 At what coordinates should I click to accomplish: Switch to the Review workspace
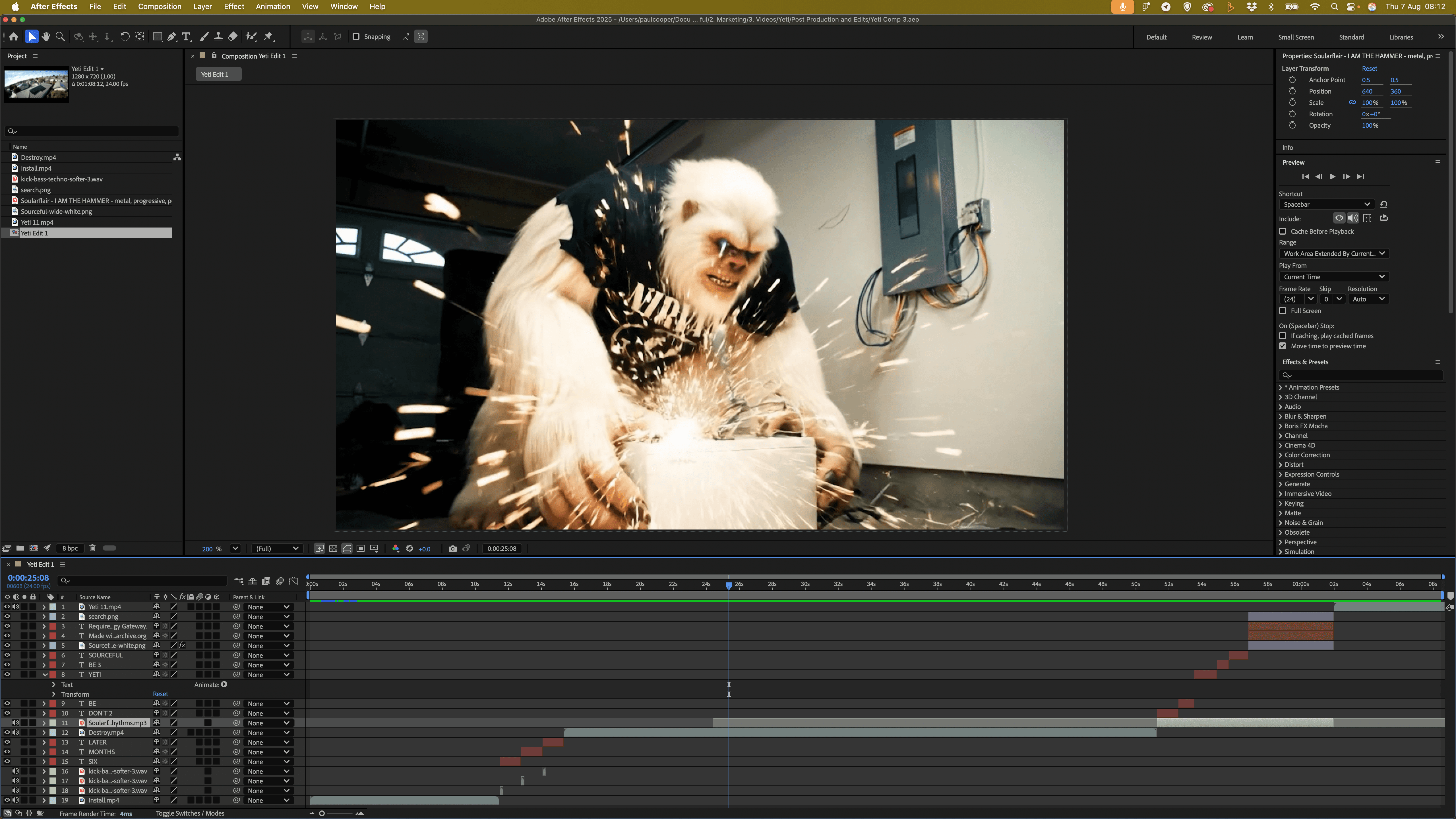1202,37
